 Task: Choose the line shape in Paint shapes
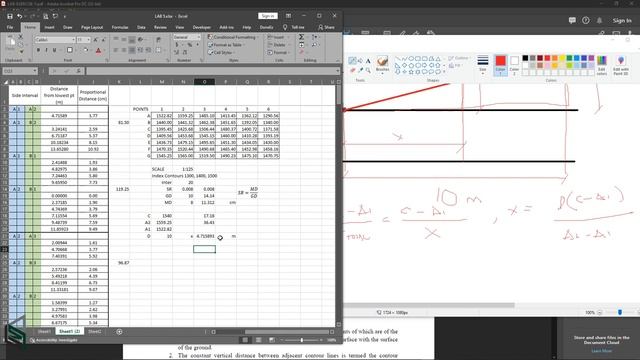(398, 59)
